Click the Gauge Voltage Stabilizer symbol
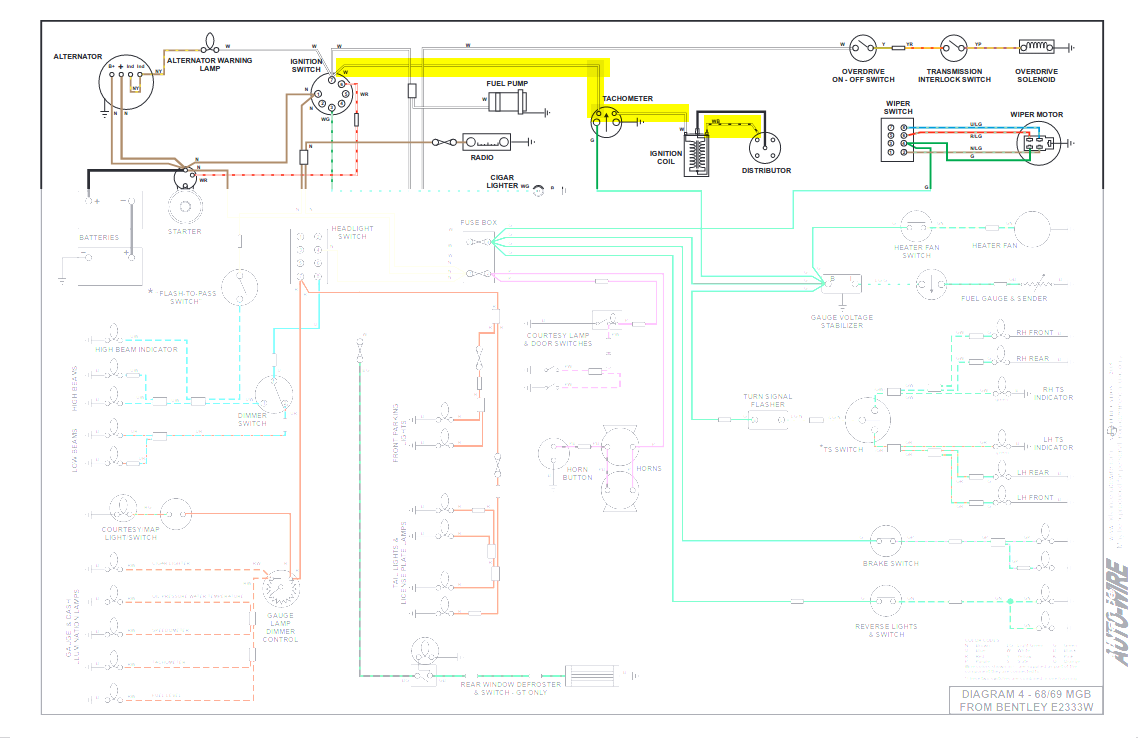Viewport: 1138px width, 738px height. 842,284
